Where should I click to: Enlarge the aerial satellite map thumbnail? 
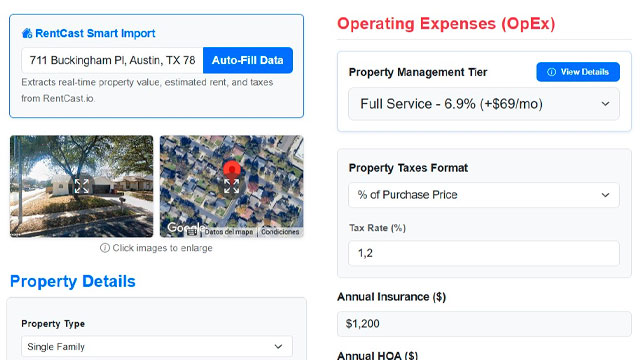(231, 186)
